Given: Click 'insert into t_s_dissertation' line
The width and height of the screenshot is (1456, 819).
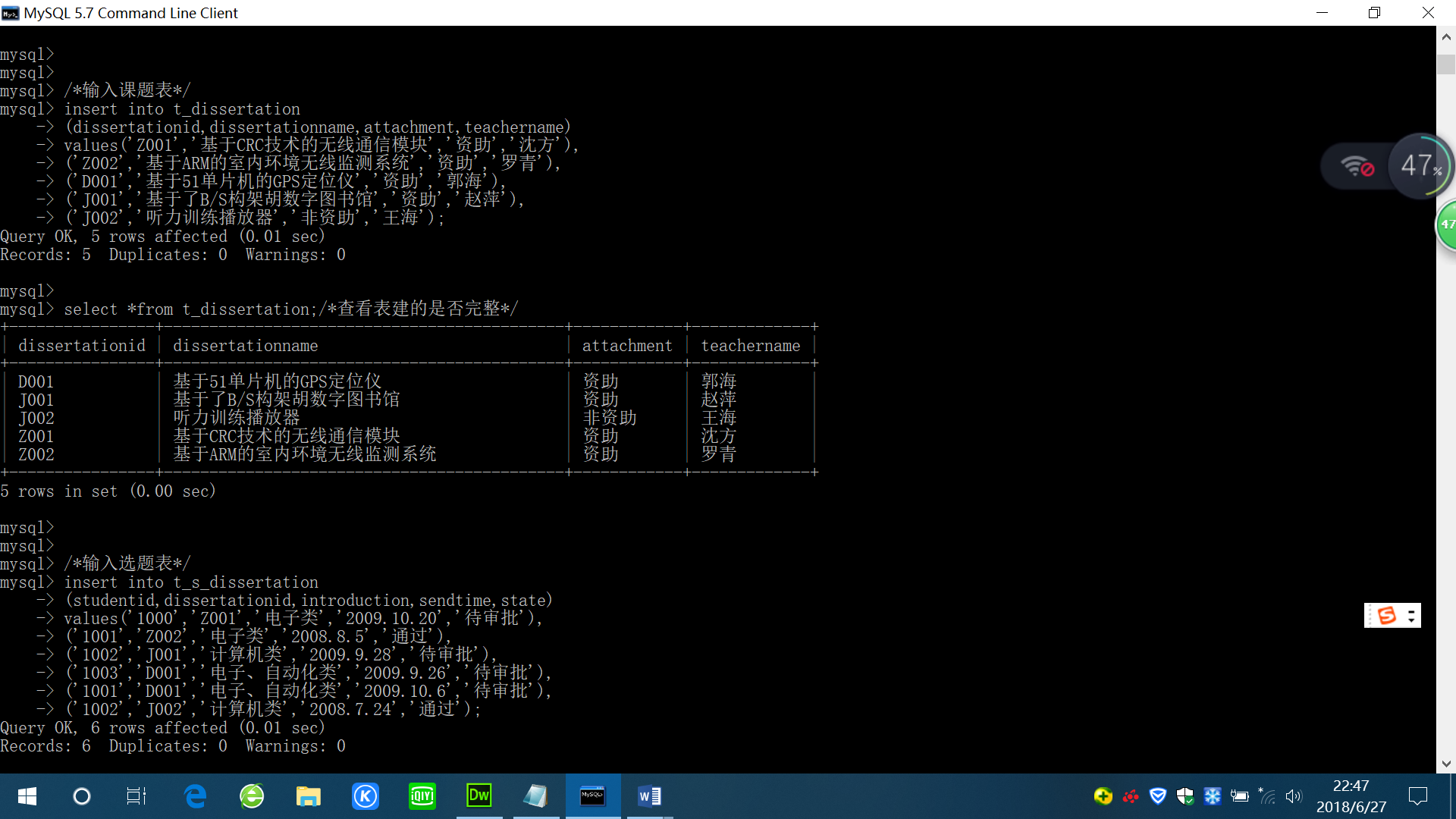Looking at the screenshot, I should (191, 582).
